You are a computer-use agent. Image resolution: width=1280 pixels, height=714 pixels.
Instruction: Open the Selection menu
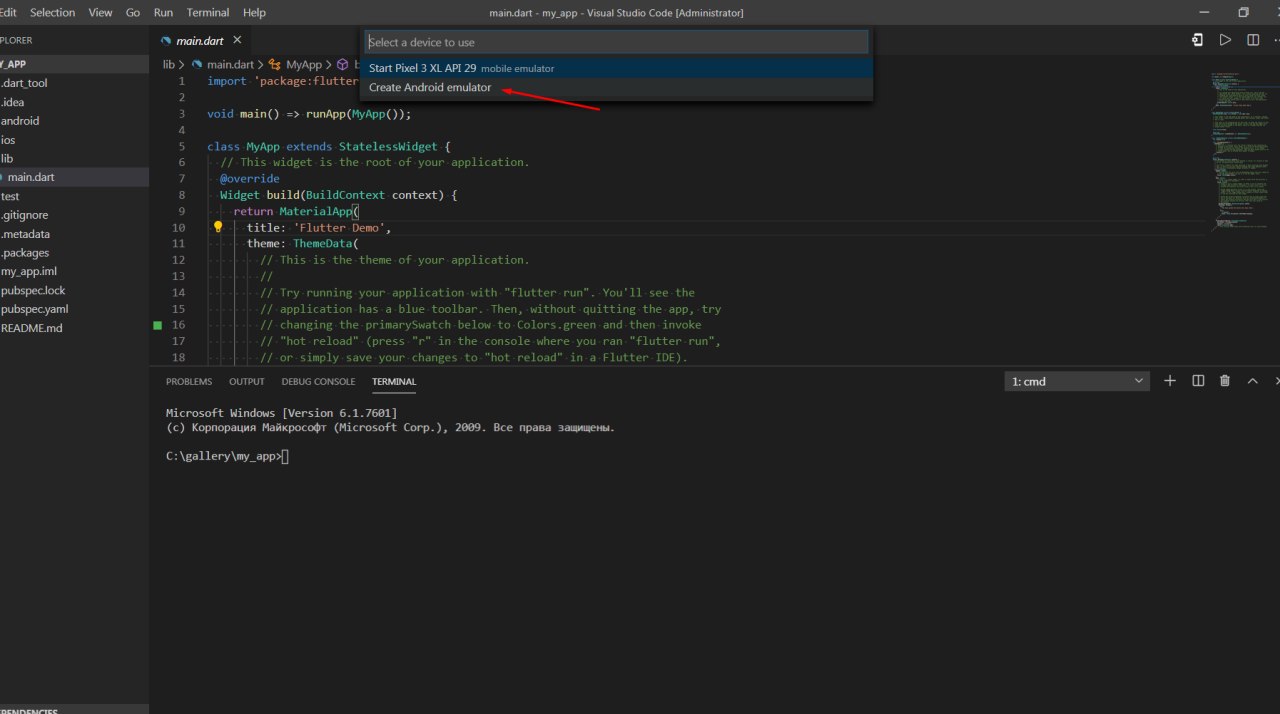point(52,12)
